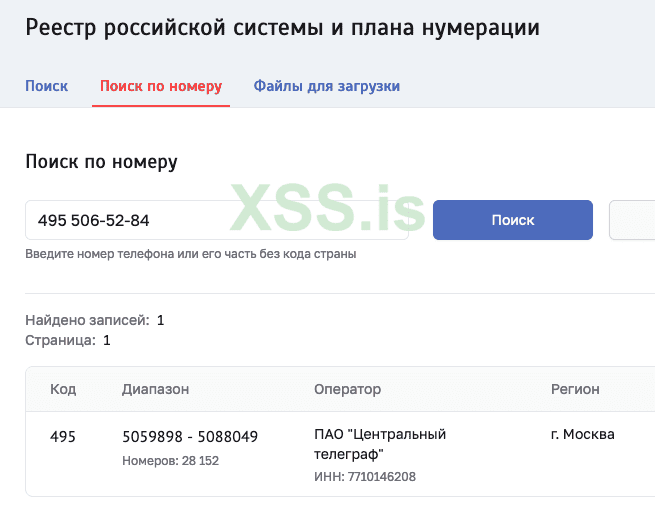655x506 pixels.
Task: Click the Регион column header
Action: tap(575, 389)
